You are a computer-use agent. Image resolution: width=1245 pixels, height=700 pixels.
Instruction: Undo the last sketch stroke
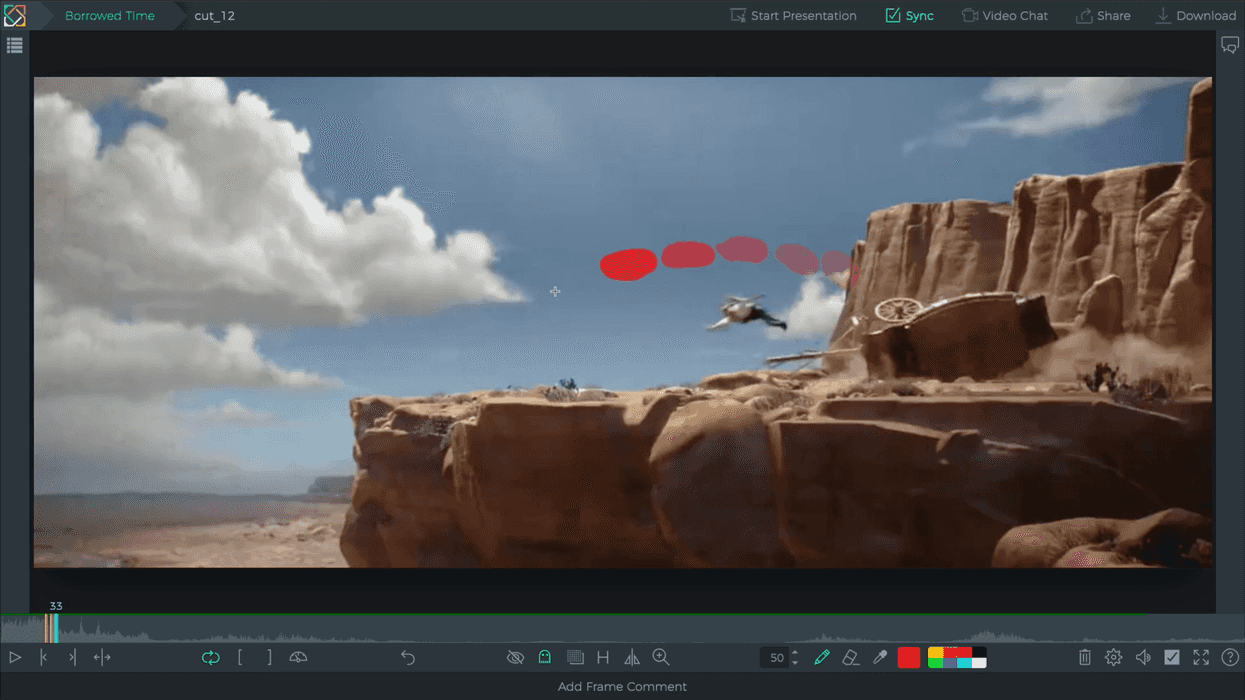click(408, 658)
